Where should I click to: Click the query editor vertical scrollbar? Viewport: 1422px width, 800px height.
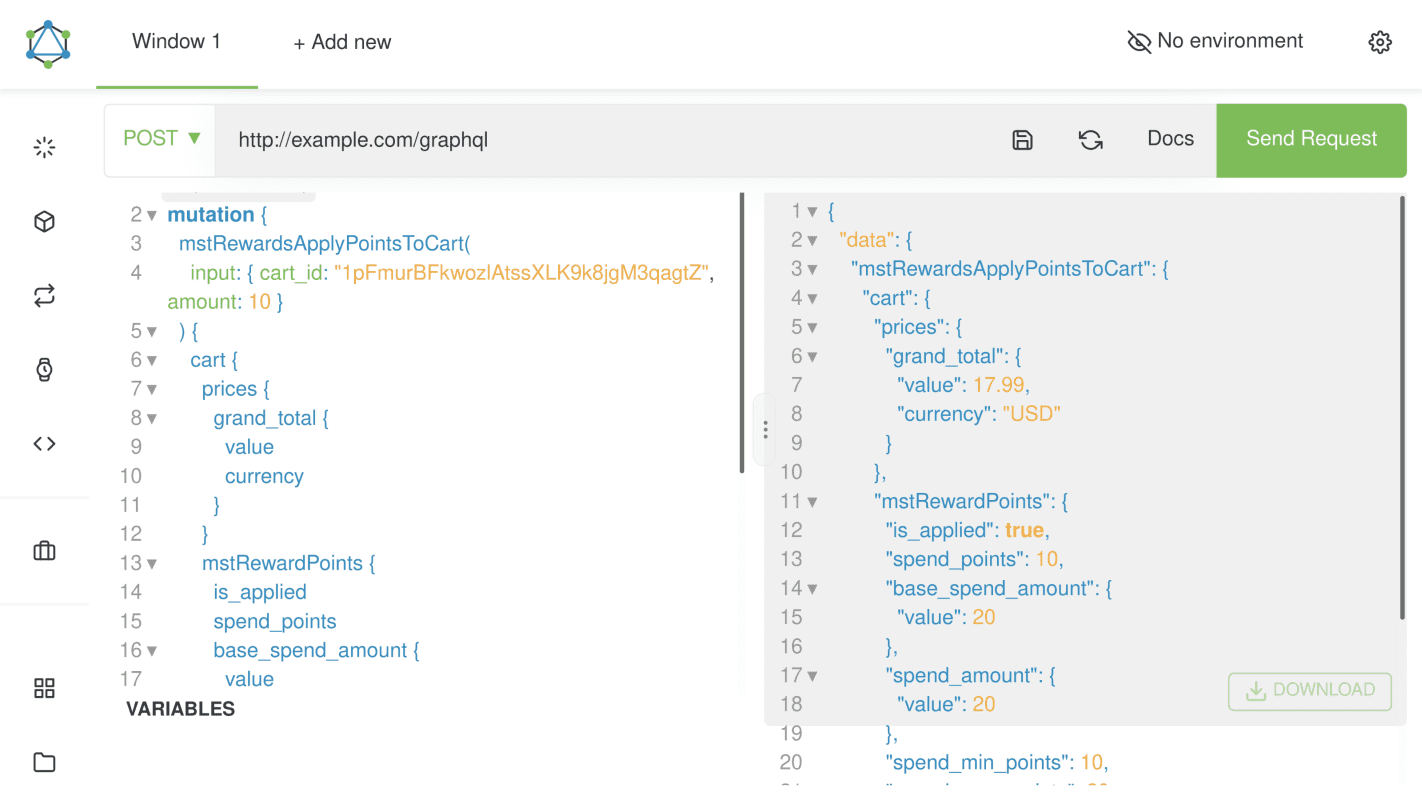(x=742, y=333)
